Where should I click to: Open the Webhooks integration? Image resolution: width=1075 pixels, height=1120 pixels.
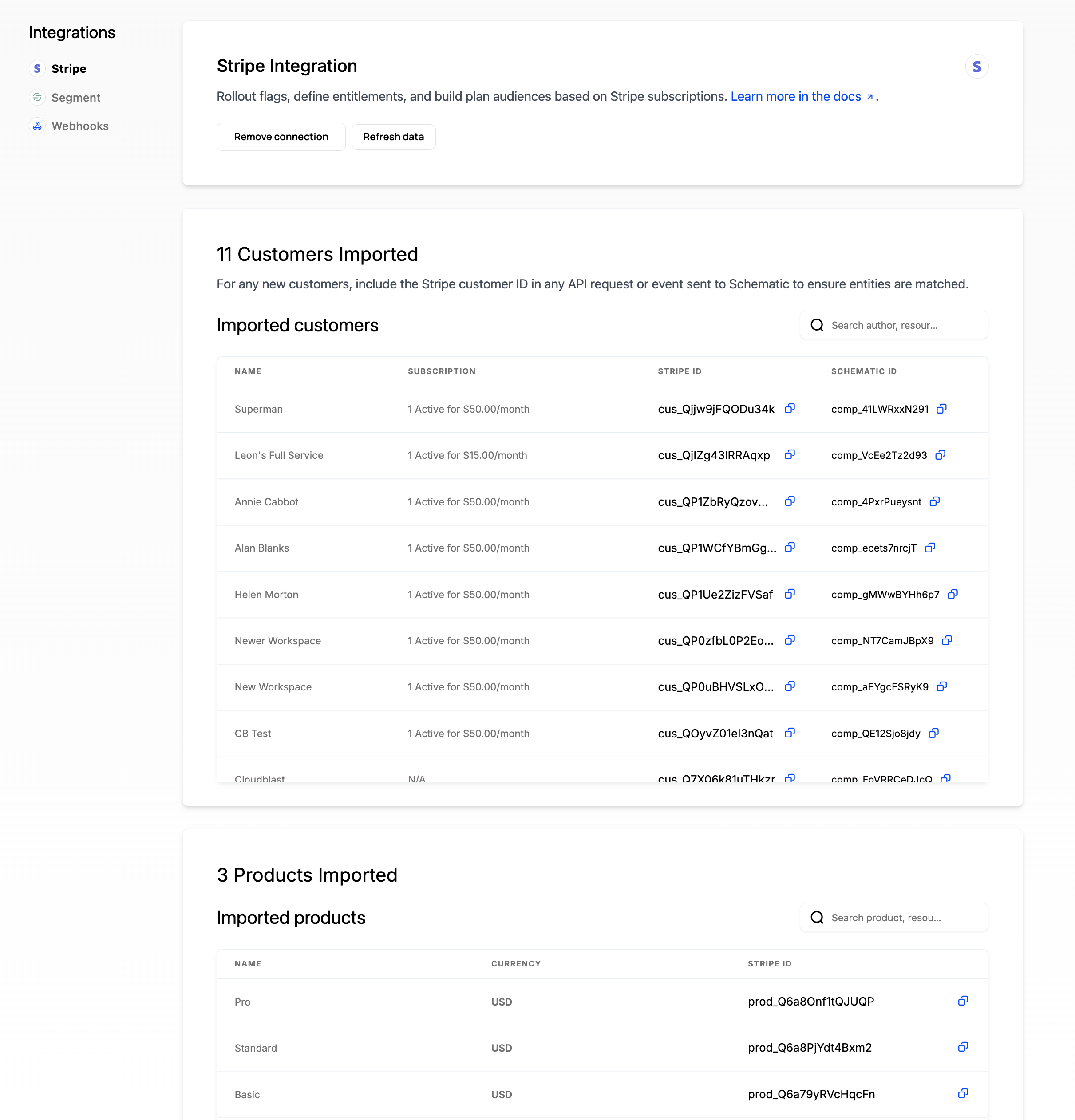pyautogui.click(x=80, y=126)
